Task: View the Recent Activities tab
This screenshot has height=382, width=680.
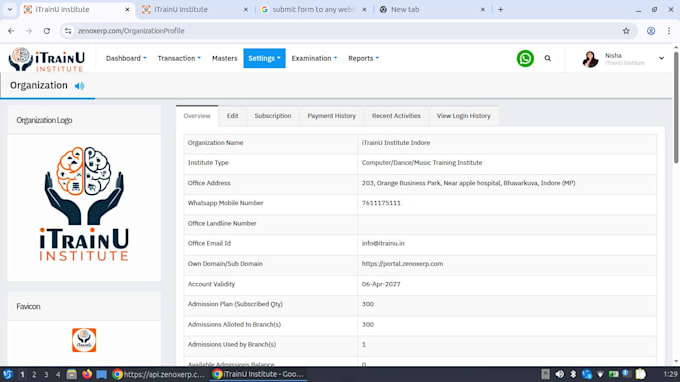Action: coord(396,116)
